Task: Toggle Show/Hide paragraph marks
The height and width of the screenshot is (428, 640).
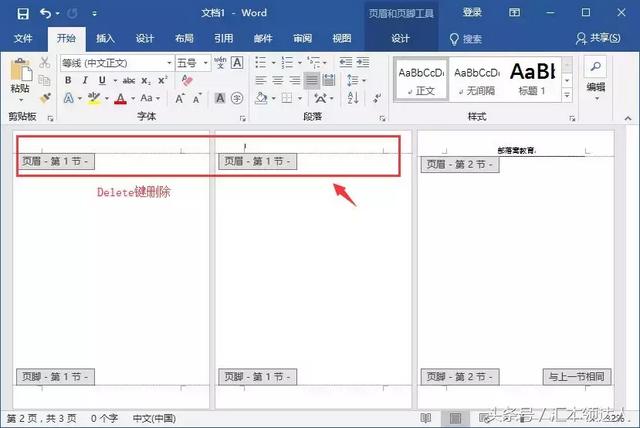Action: point(378,98)
